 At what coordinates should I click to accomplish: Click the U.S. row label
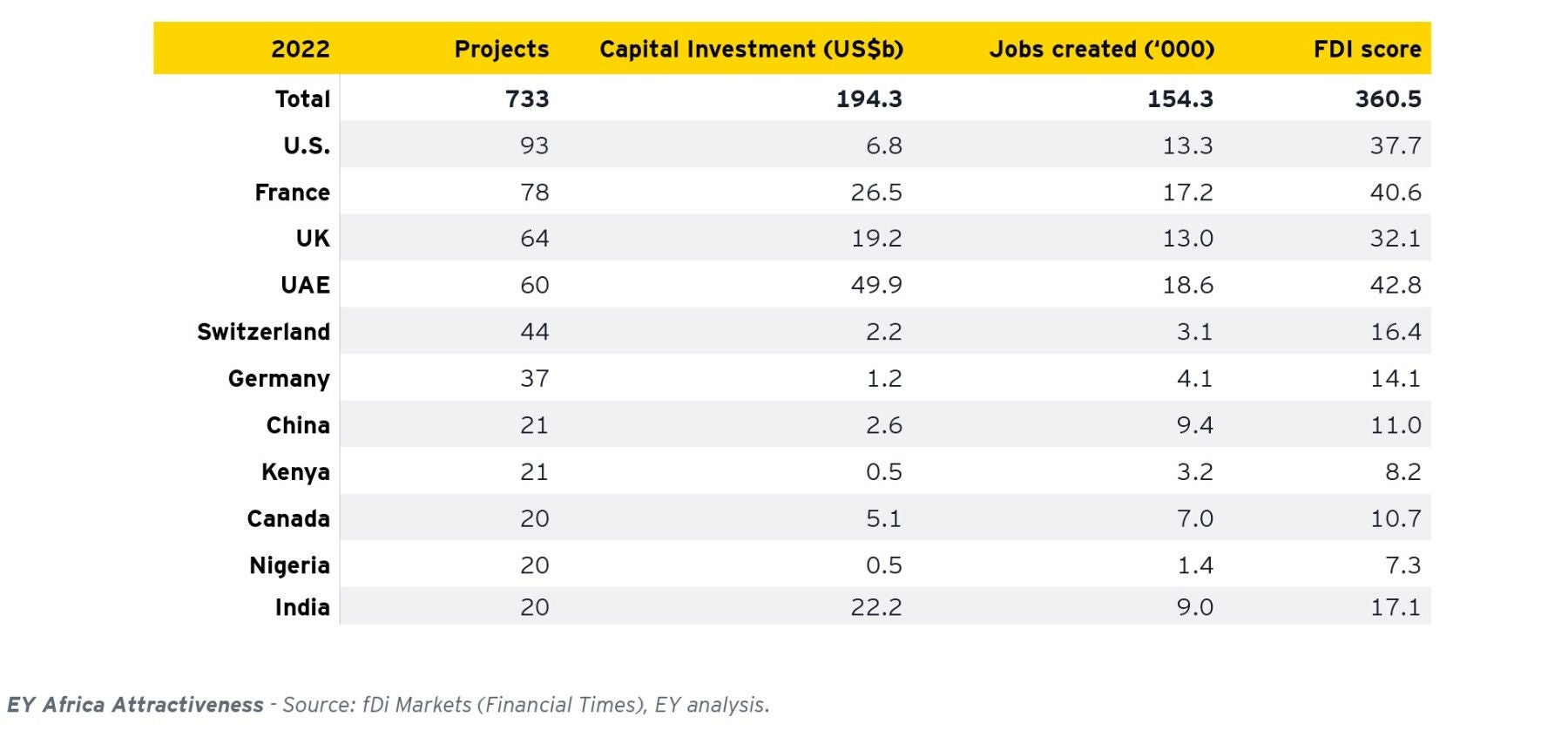click(x=307, y=145)
